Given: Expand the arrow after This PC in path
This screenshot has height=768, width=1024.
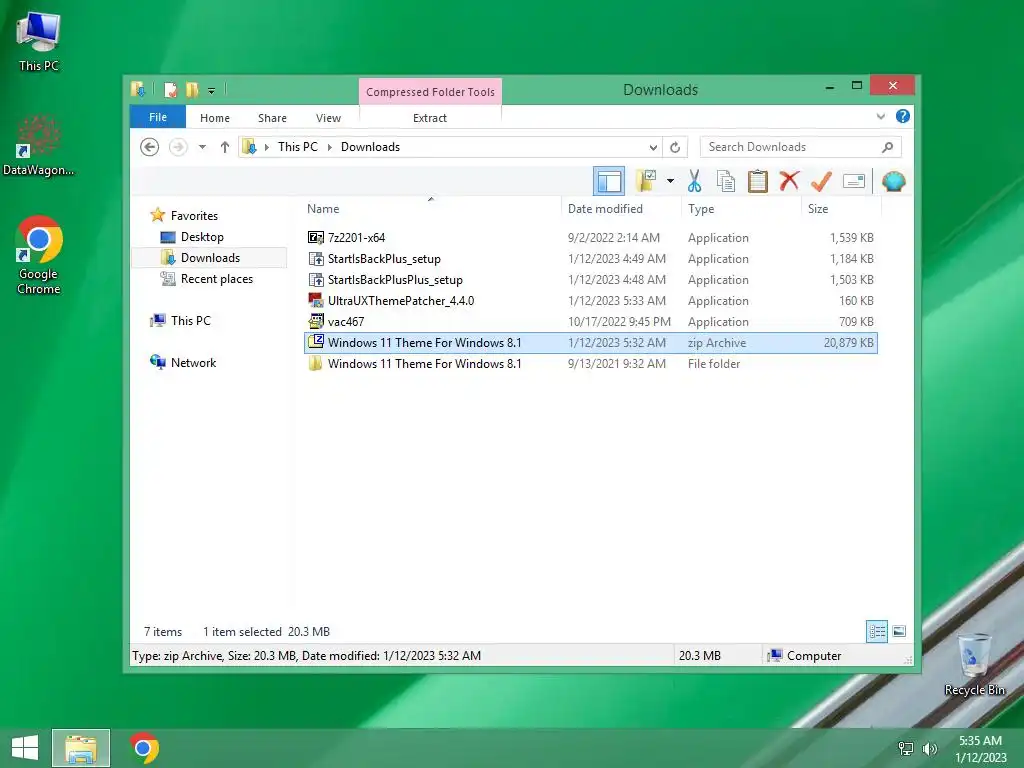Looking at the screenshot, I should (x=330, y=147).
